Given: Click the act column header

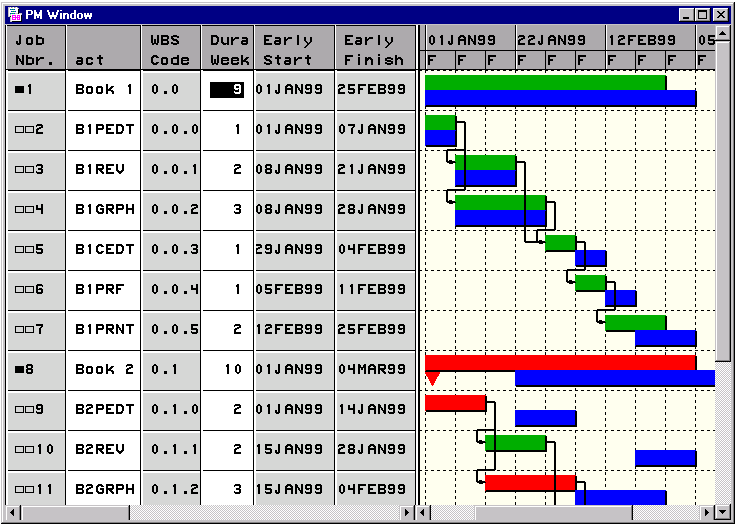Looking at the screenshot, I should (x=104, y=48).
